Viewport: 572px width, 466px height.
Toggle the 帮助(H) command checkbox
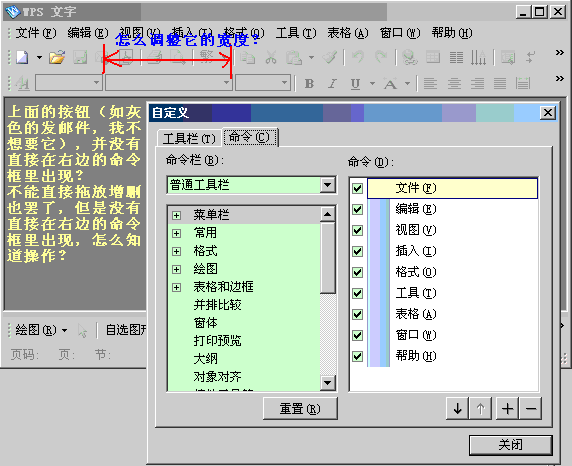[x=358, y=356]
